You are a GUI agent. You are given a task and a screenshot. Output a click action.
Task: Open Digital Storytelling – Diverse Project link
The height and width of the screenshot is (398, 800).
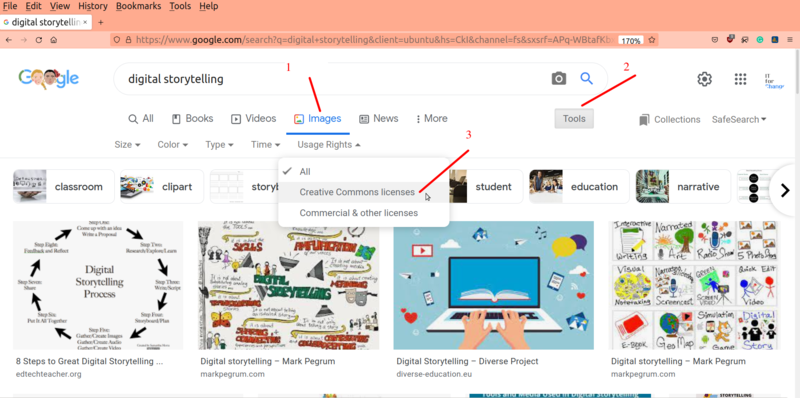tap(467, 361)
